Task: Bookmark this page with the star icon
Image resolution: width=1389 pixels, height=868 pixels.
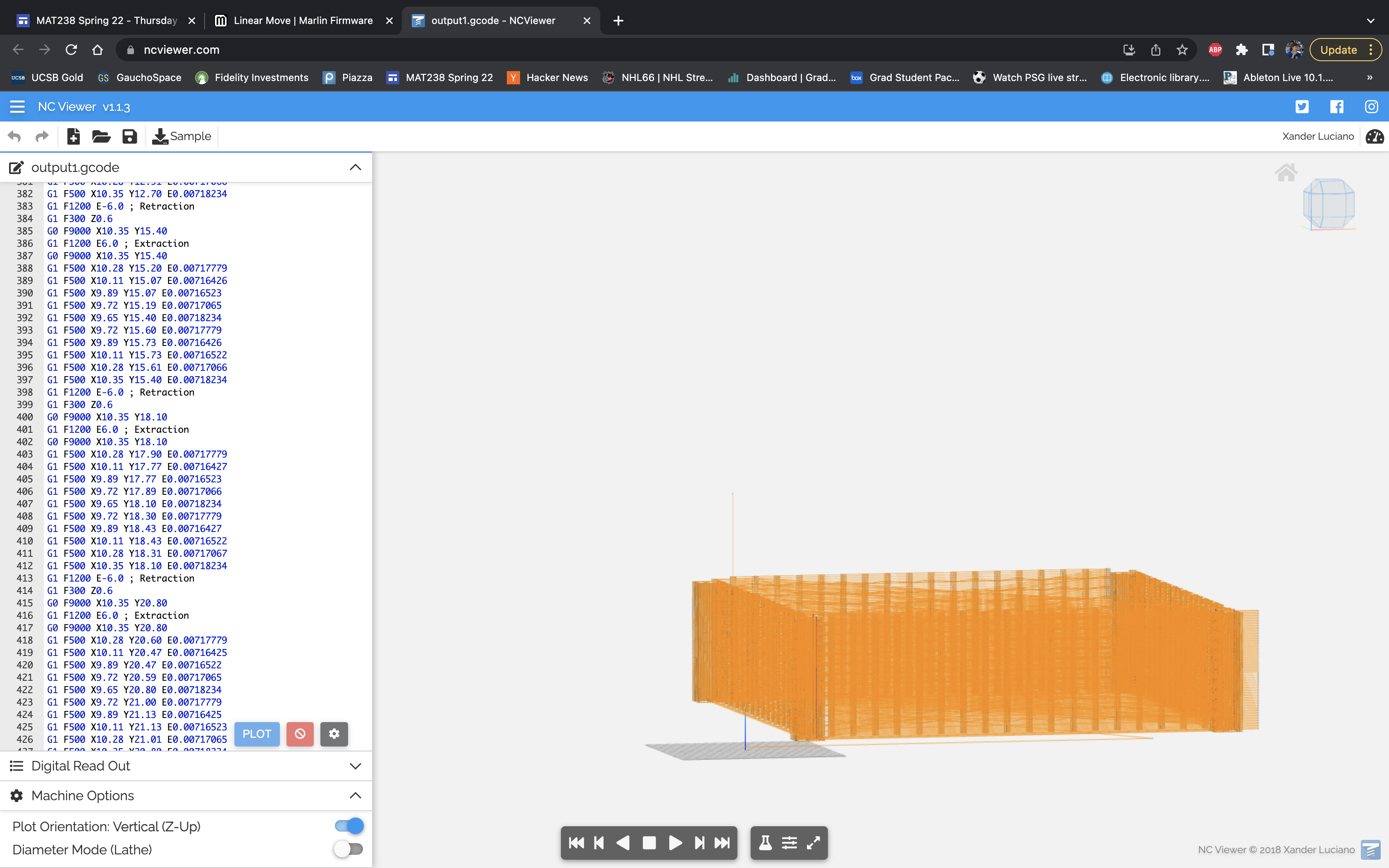Action: click(1182, 50)
